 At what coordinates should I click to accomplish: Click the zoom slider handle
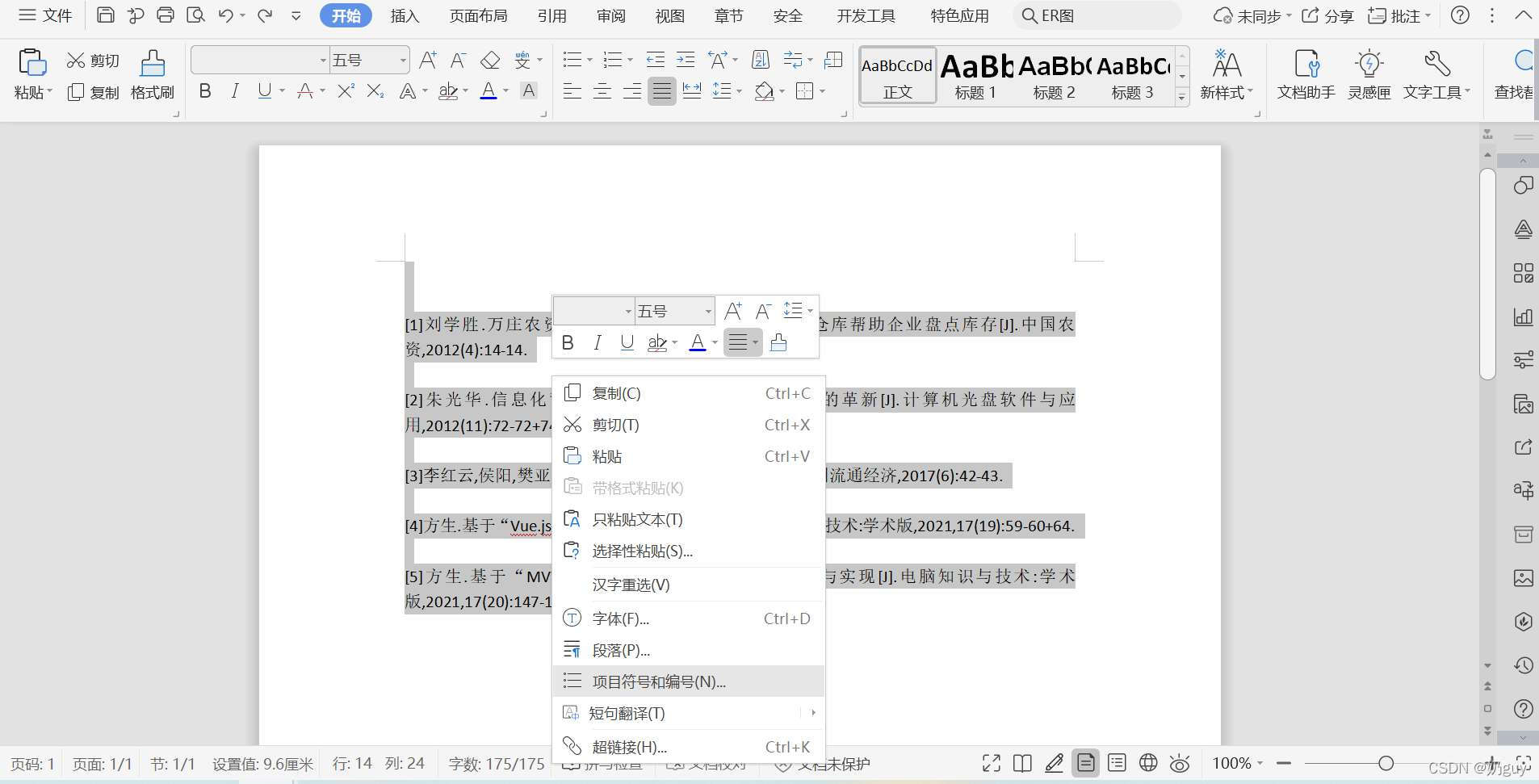point(1386,763)
